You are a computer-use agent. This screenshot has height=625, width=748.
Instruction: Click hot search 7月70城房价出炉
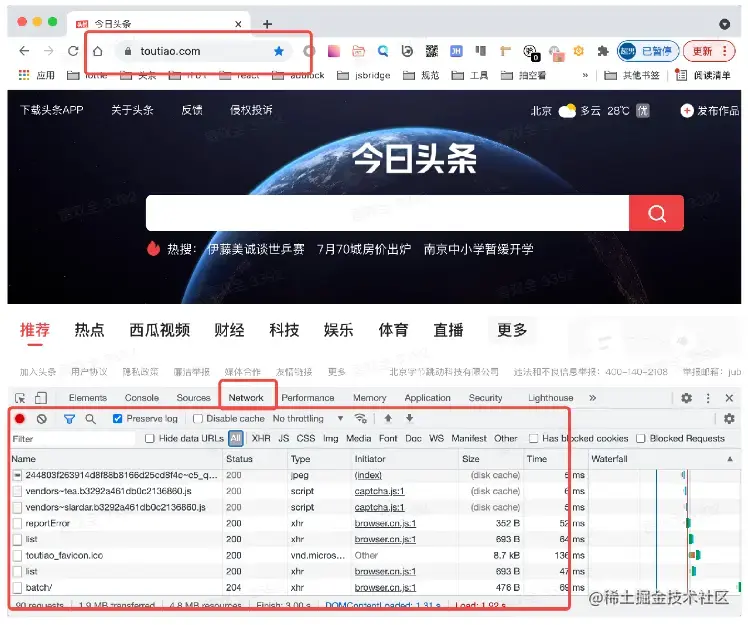pos(364,249)
